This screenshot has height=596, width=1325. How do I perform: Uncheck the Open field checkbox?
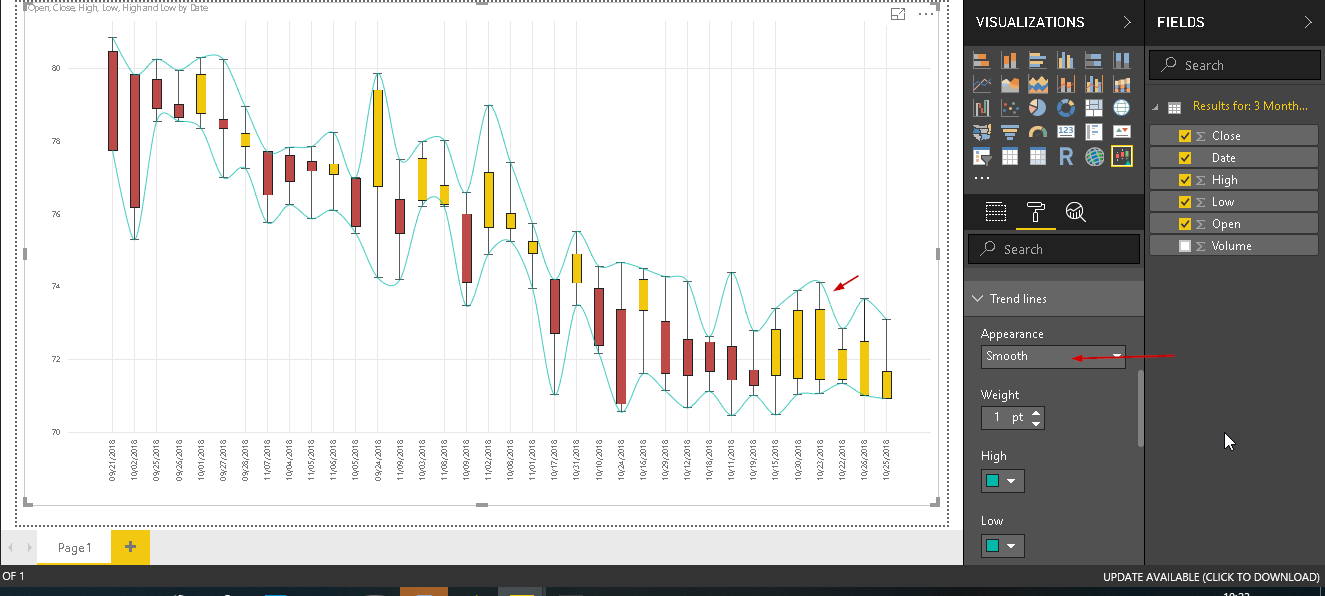click(x=1185, y=224)
